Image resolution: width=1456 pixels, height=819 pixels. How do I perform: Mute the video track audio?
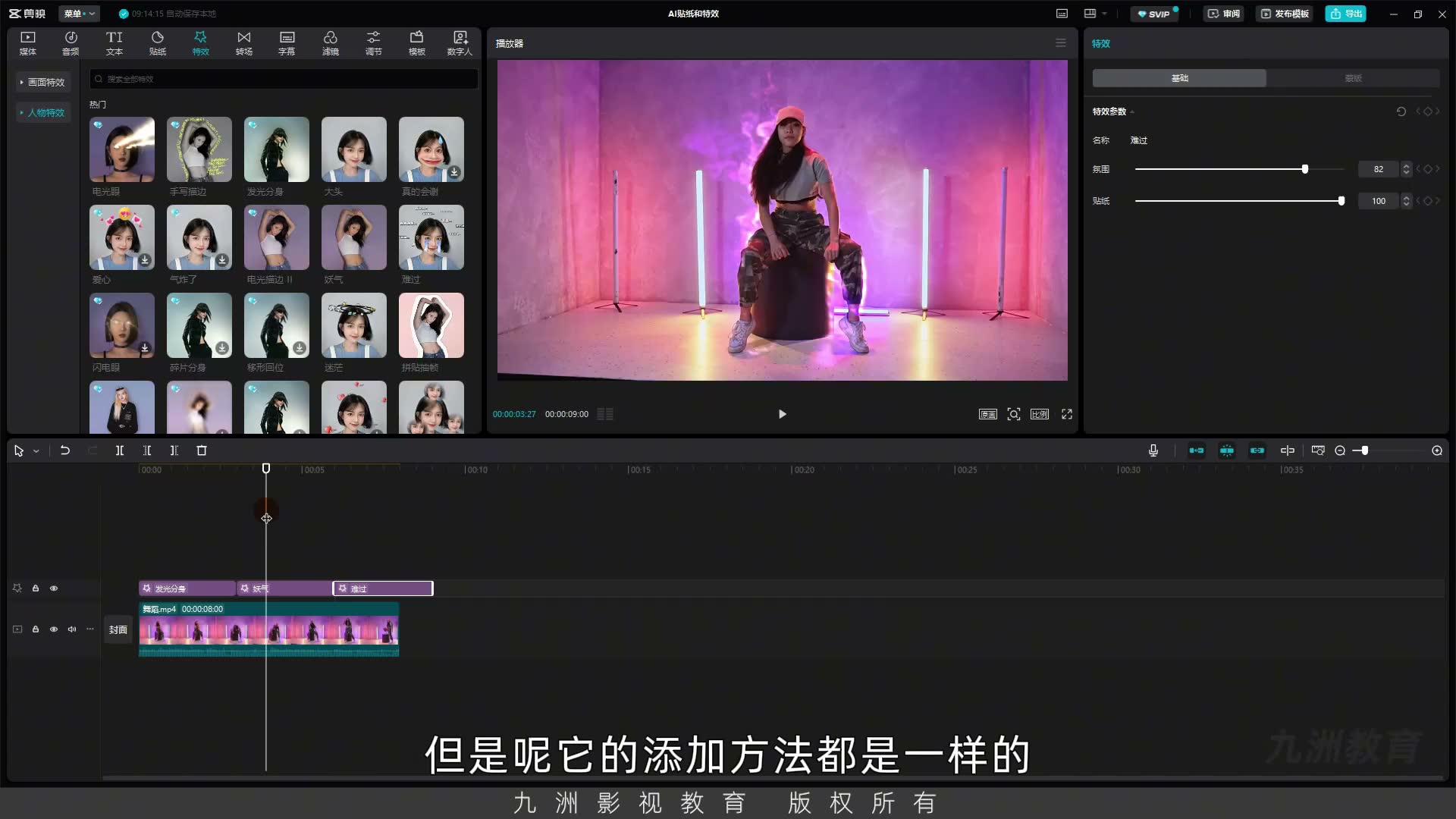72,629
